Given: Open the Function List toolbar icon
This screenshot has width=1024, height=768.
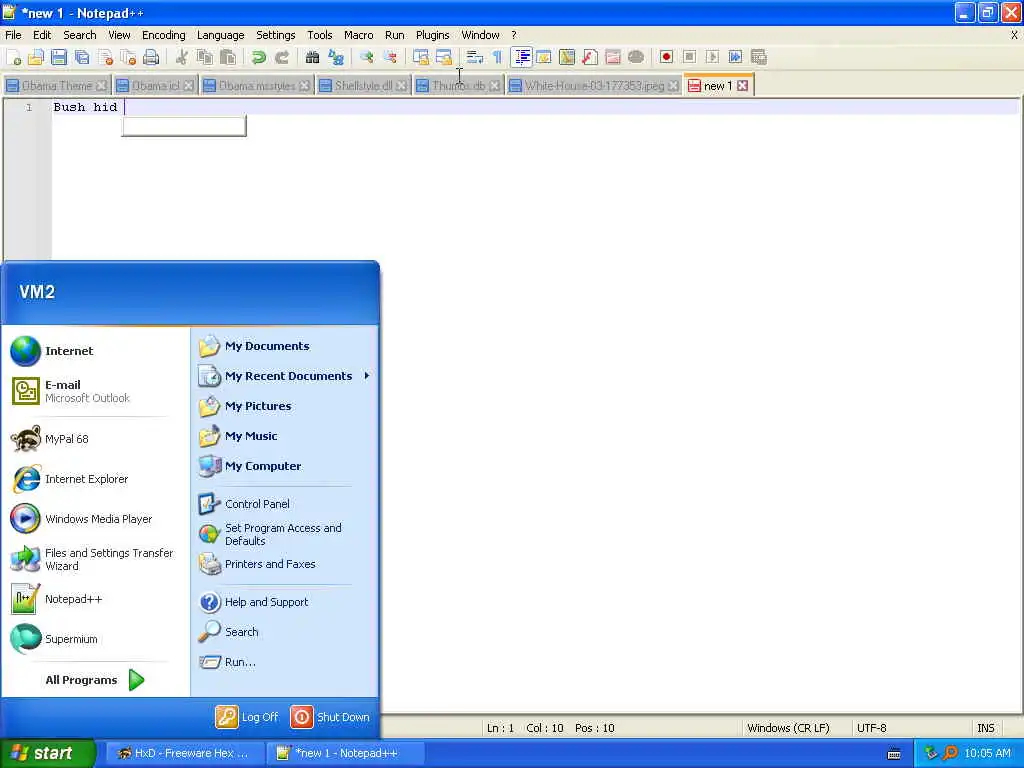Looking at the screenshot, I should click(x=590, y=57).
